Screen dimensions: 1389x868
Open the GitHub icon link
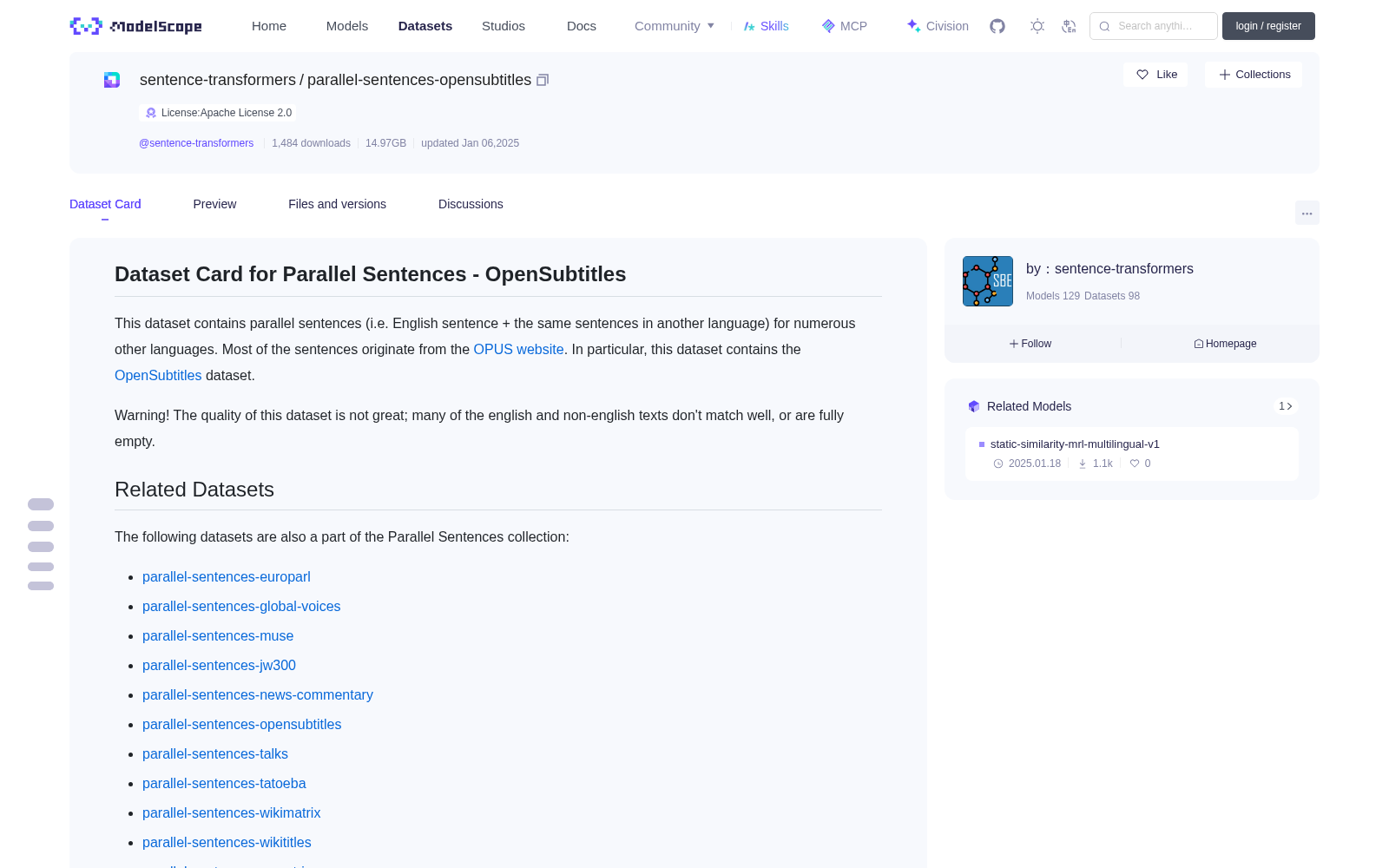coord(997,26)
